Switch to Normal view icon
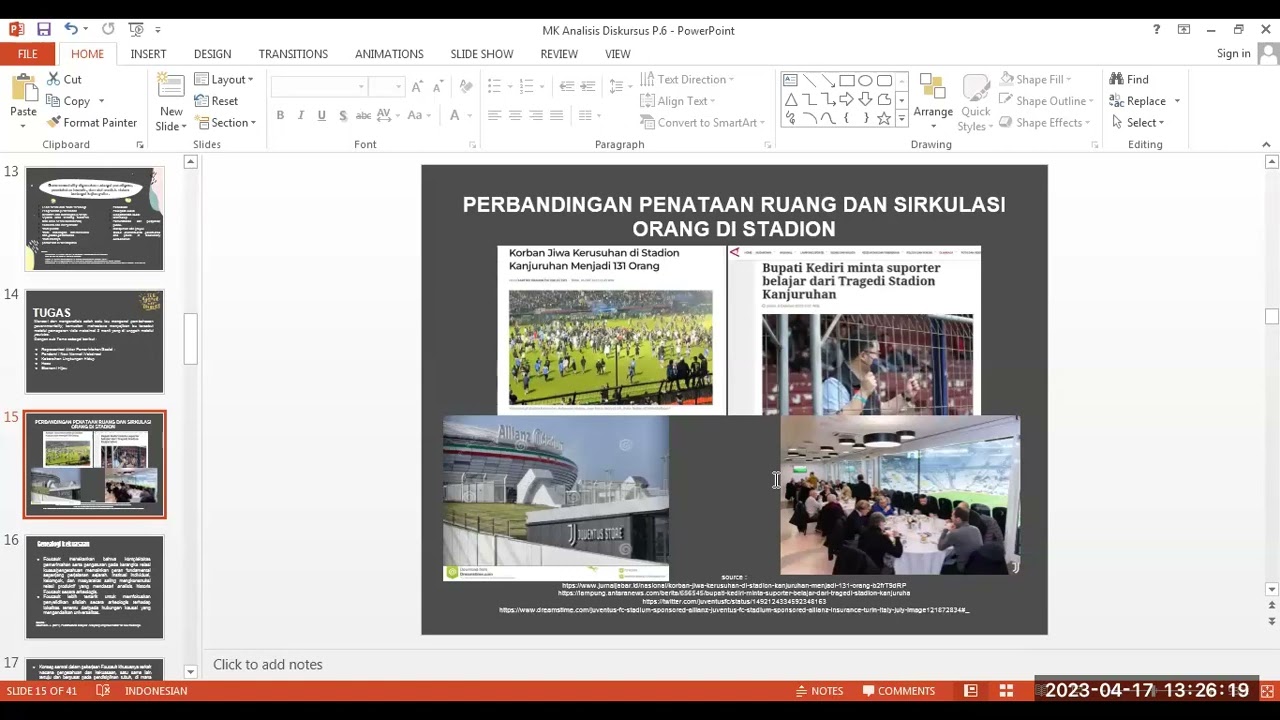 [x=971, y=691]
